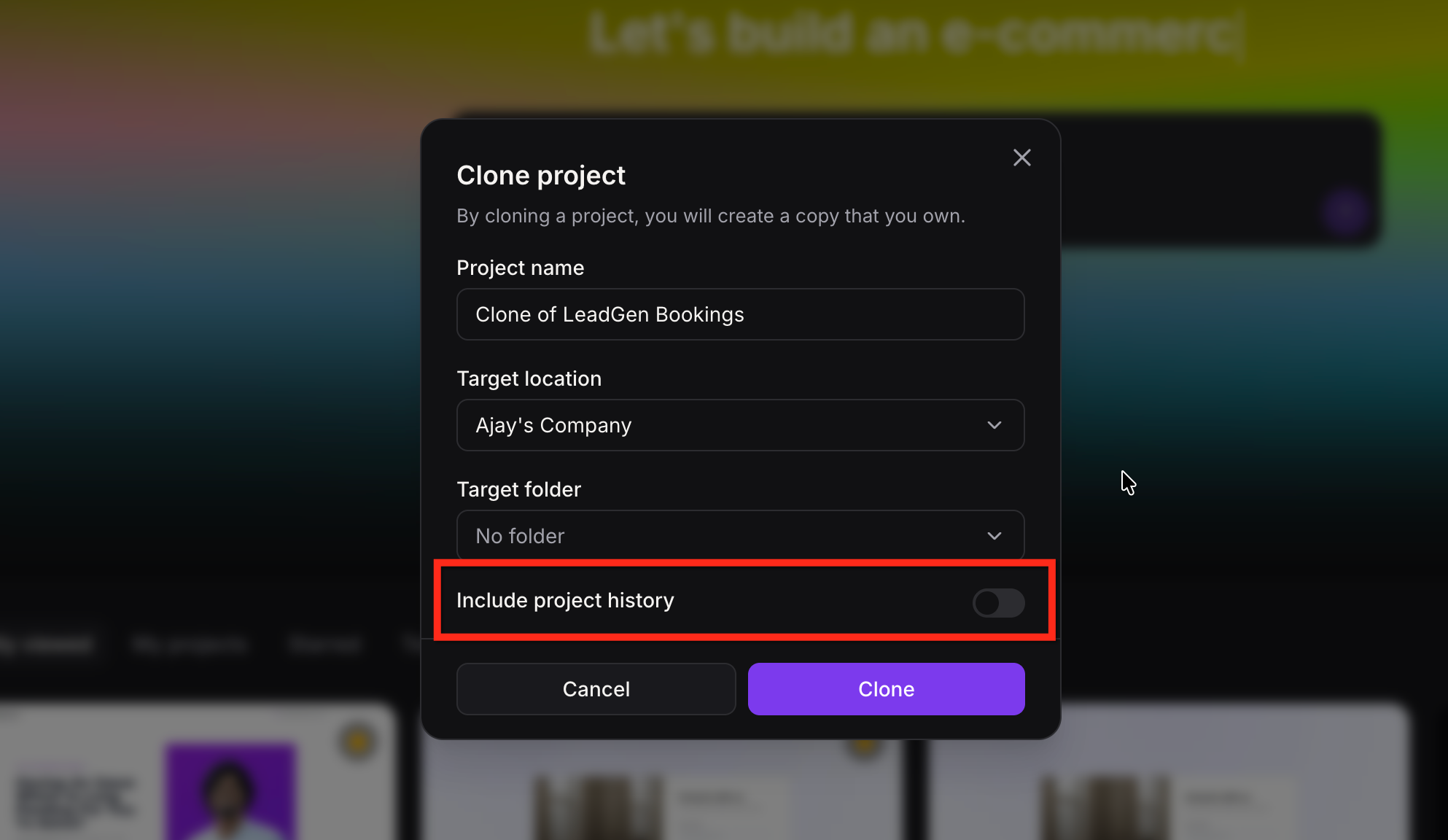The image size is (1448, 840).
Task: Close the Clone project dialog with X
Action: [x=1021, y=157]
